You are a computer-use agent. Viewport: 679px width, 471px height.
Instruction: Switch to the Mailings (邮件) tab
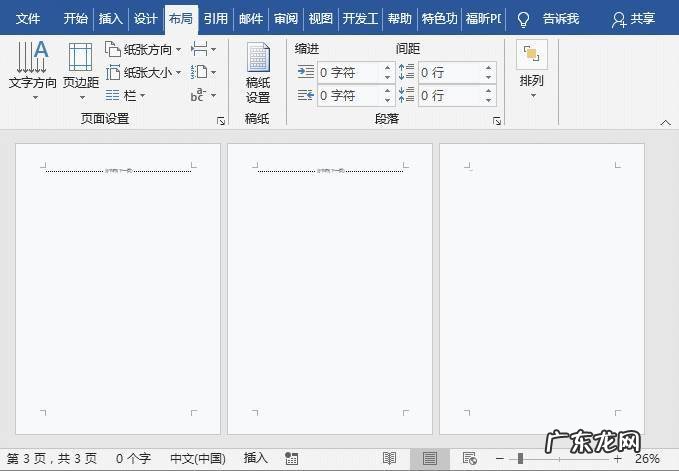(x=251, y=19)
